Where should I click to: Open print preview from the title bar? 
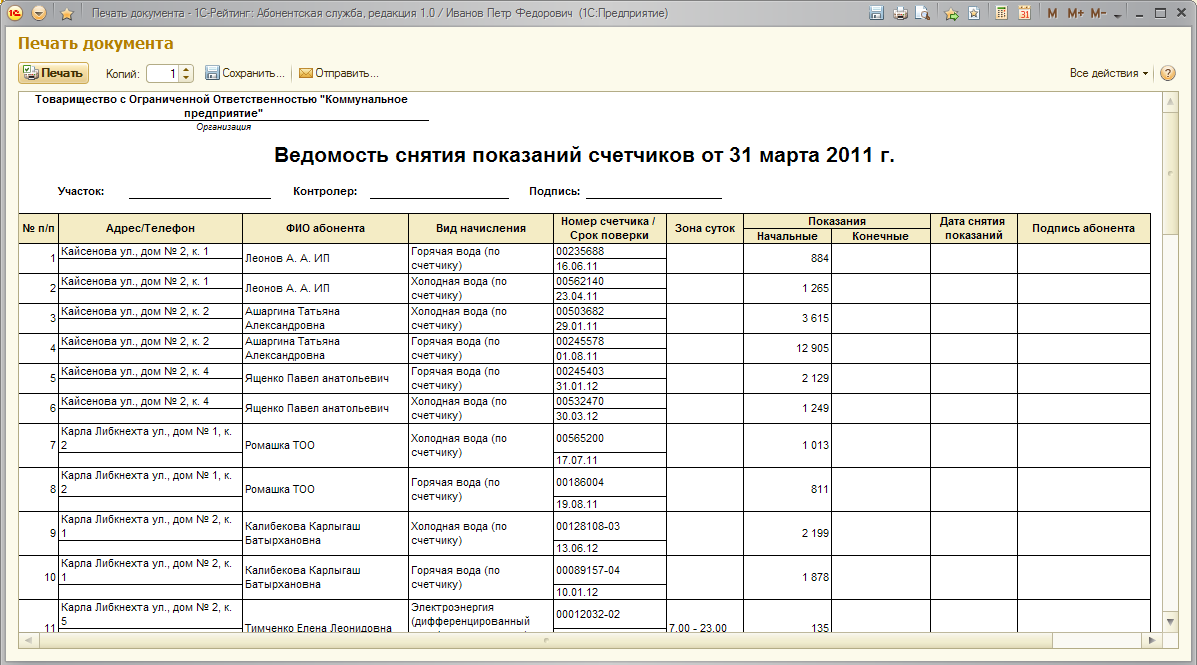tap(922, 14)
